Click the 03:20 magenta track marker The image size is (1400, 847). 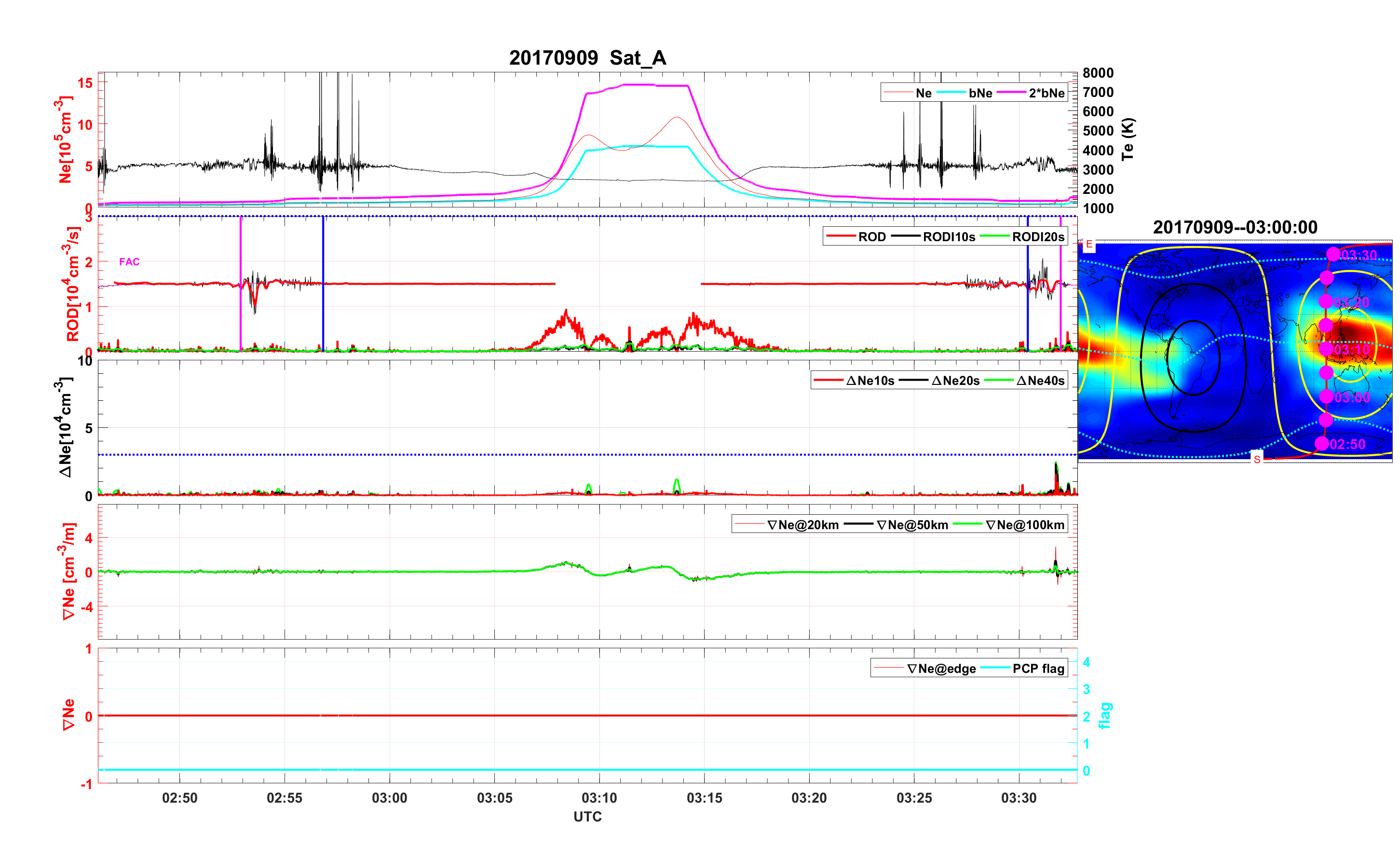click(x=1326, y=301)
